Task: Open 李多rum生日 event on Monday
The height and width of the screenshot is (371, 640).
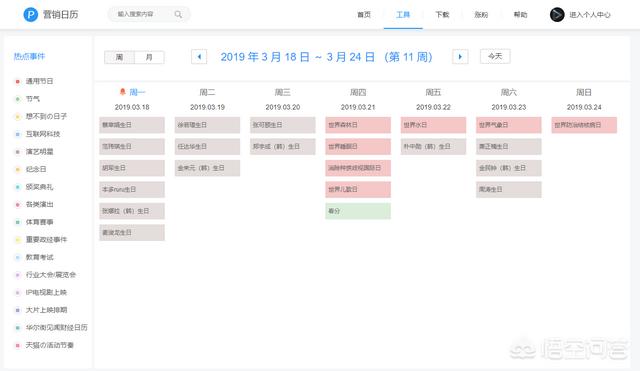Action: [132, 189]
